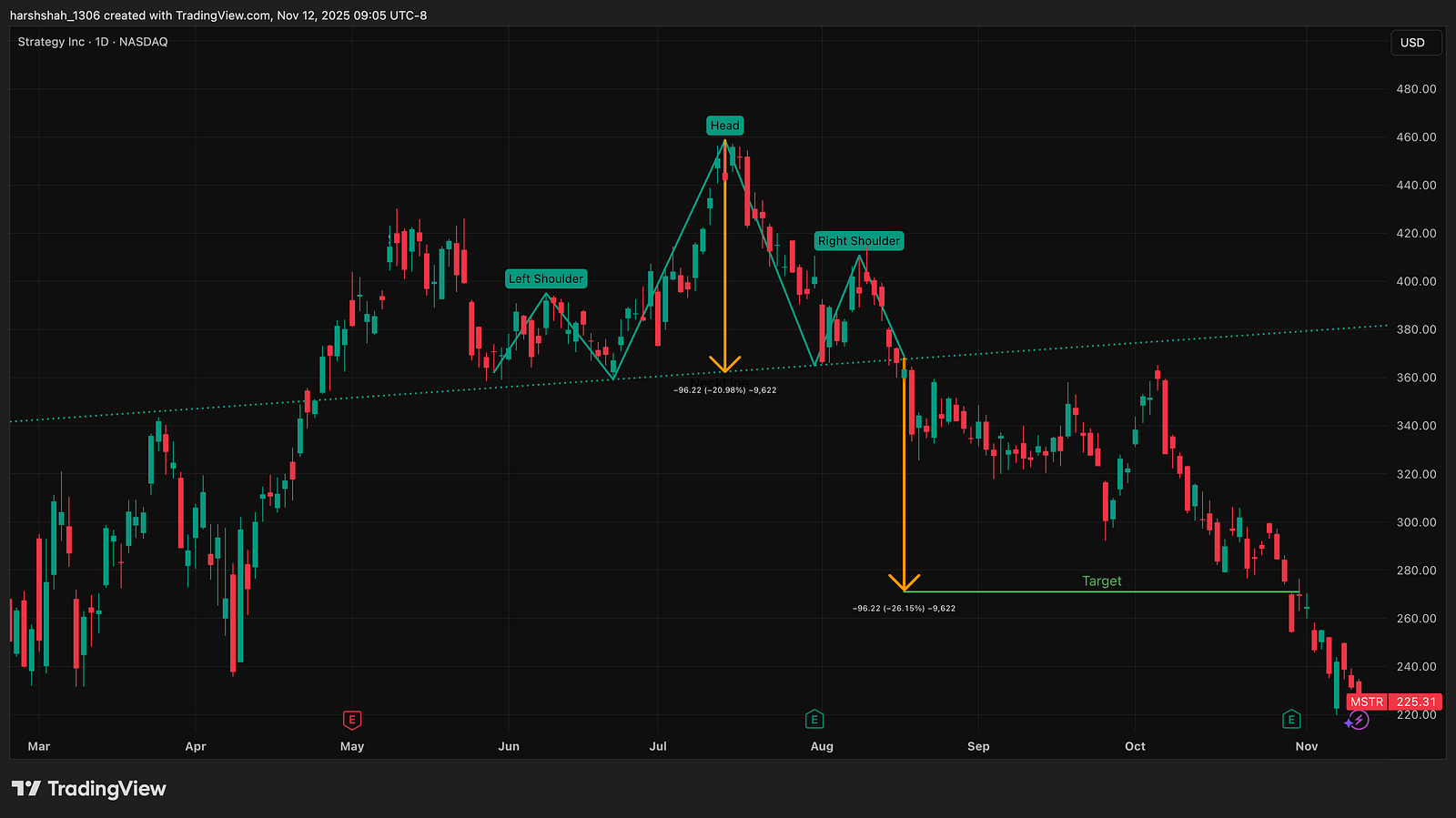The width and height of the screenshot is (1456, 818).
Task: Click the MSTR 225.31 price label
Action: (1393, 702)
